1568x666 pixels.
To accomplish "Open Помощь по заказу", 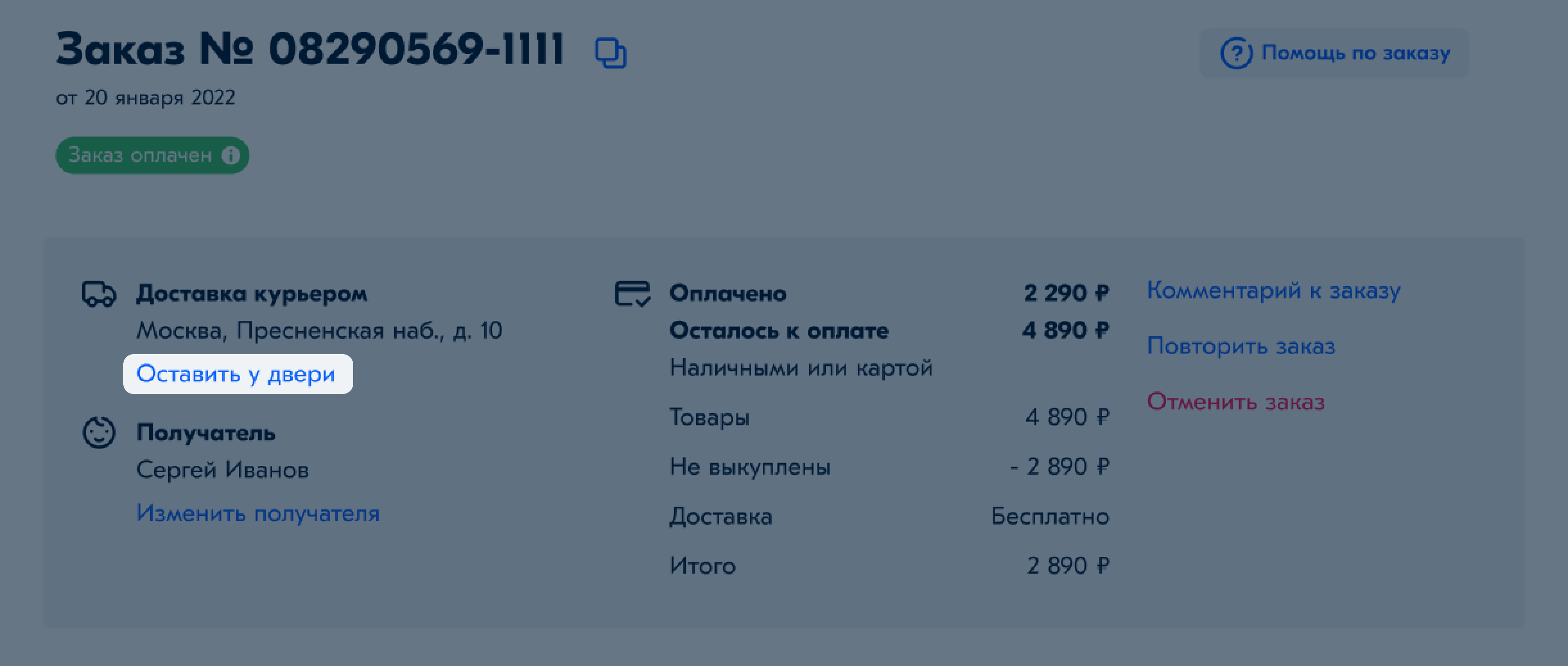I will [x=1334, y=53].
